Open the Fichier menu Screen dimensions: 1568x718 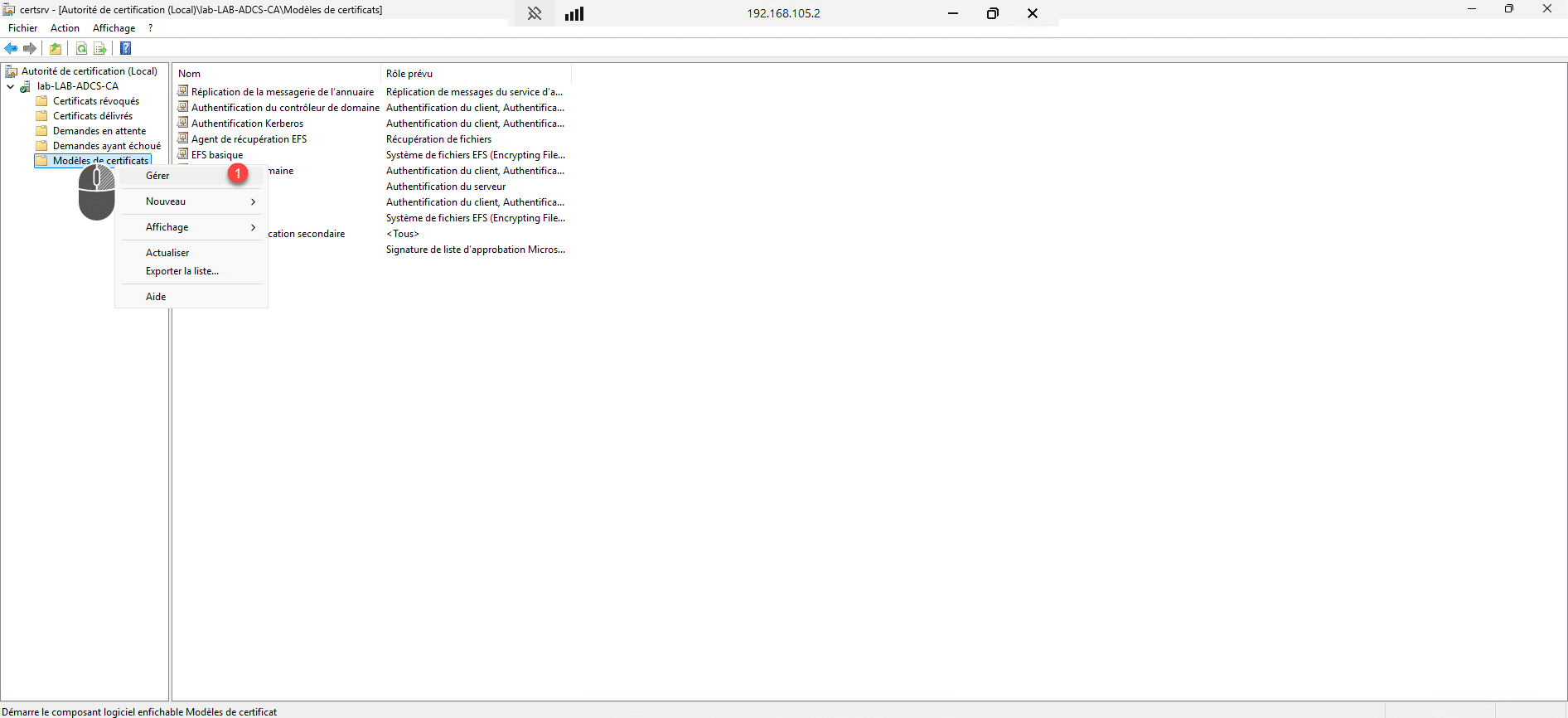click(23, 28)
